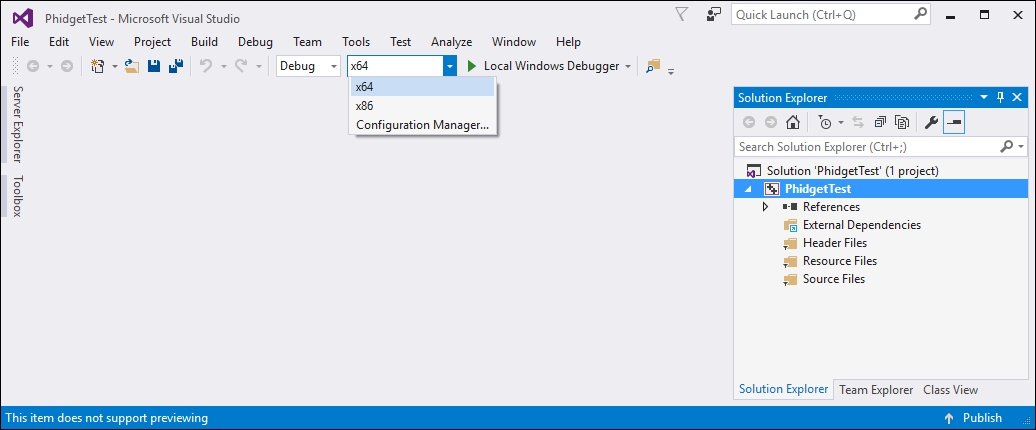Screen dimensions: 1036x430
Task: Toggle auto-hide pin on Solution Explorer
Action: 1000,98
